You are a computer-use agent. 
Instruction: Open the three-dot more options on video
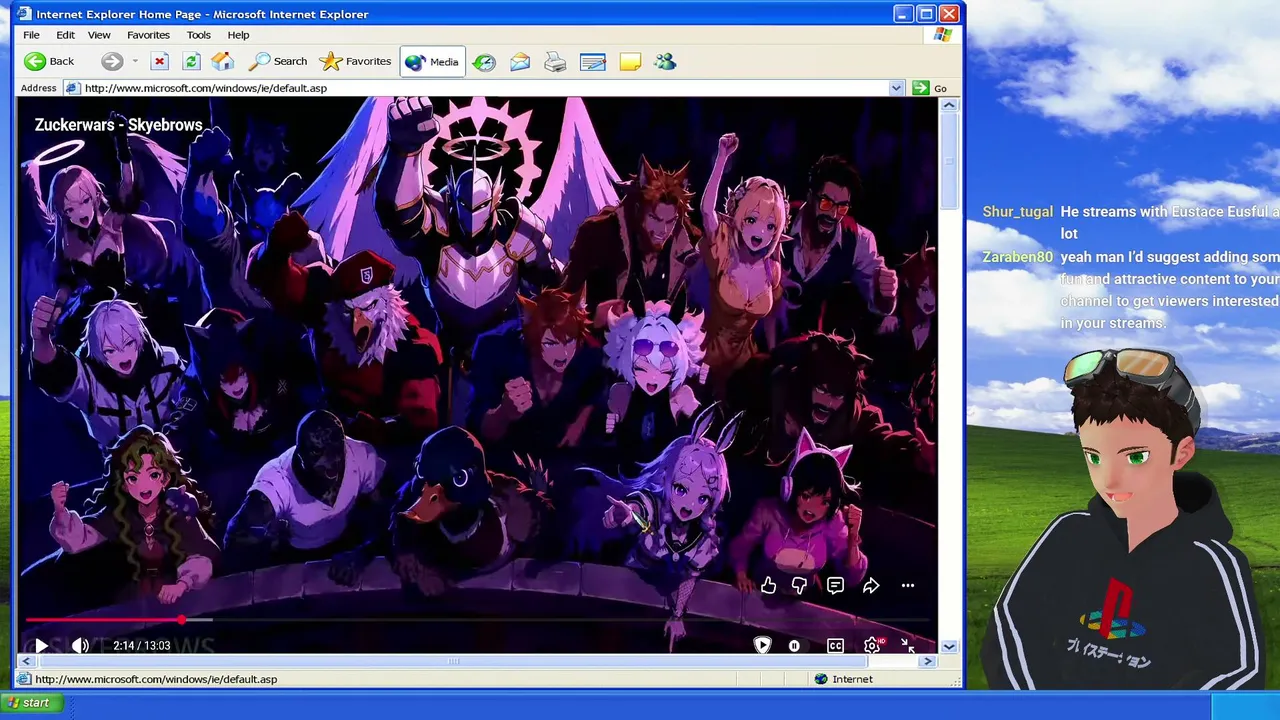click(x=908, y=586)
